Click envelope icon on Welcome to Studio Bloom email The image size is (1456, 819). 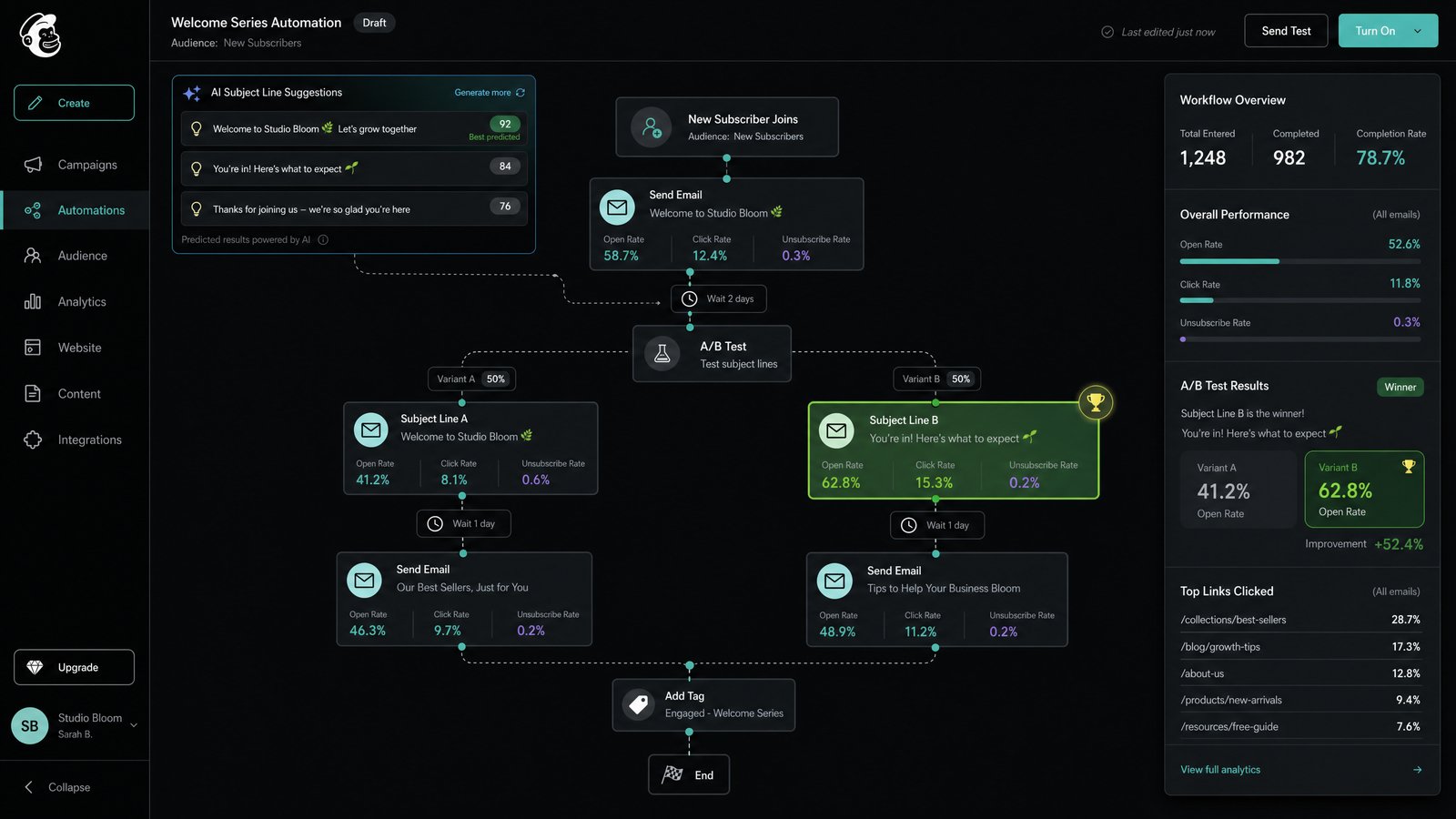pos(617,207)
